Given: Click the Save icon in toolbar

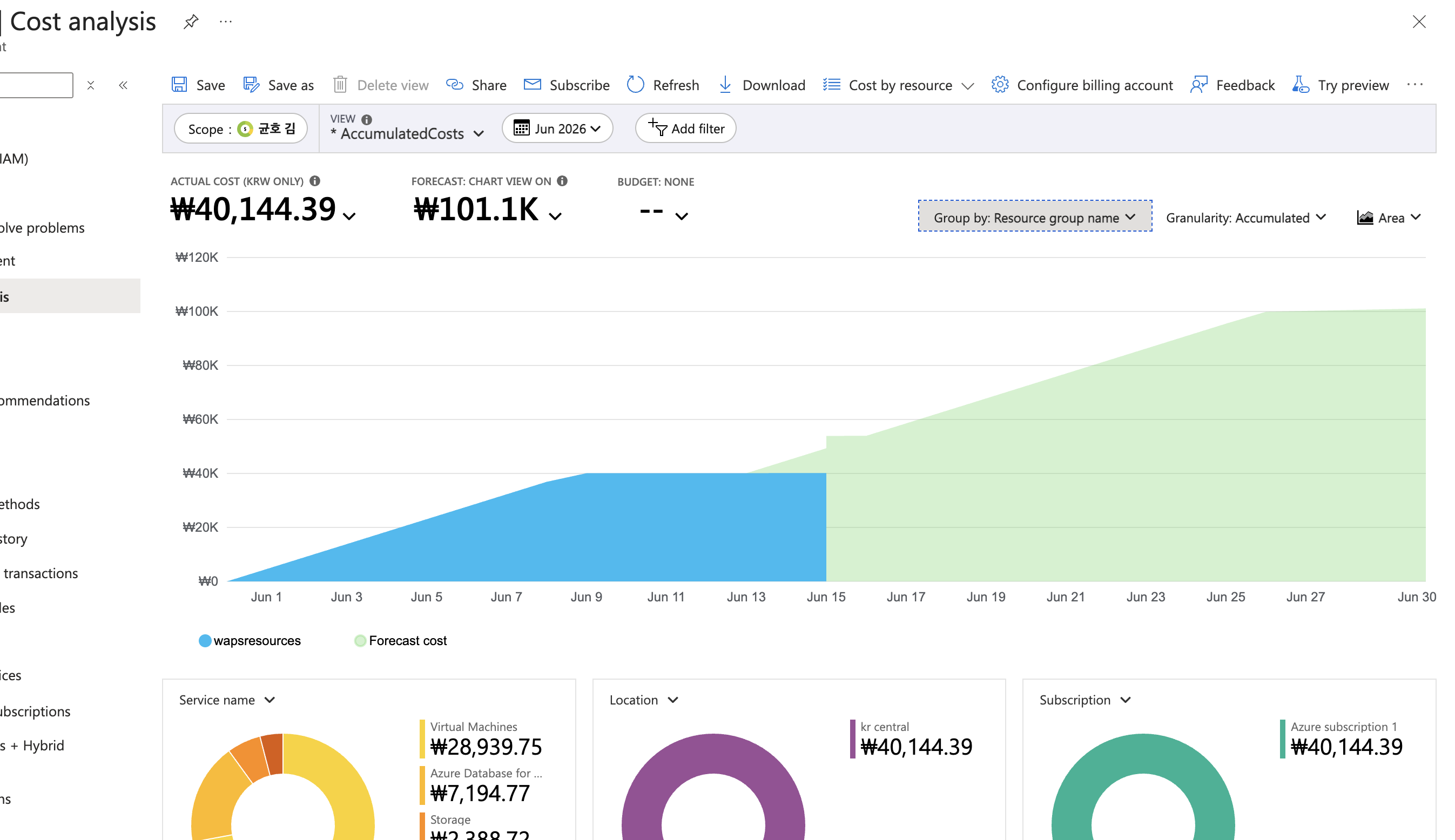Looking at the screenshot, I should (179, 85).
